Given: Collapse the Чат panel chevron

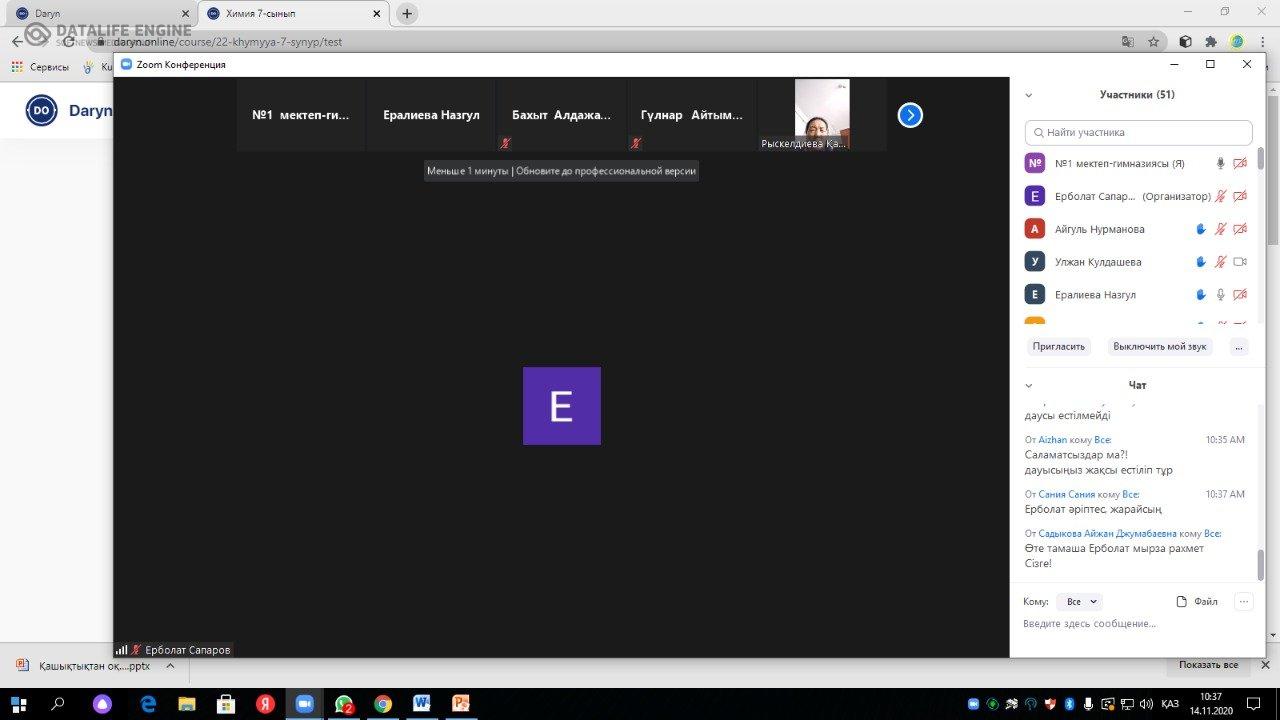Looking at the screenshot, I should click(x=1029, y=385).
